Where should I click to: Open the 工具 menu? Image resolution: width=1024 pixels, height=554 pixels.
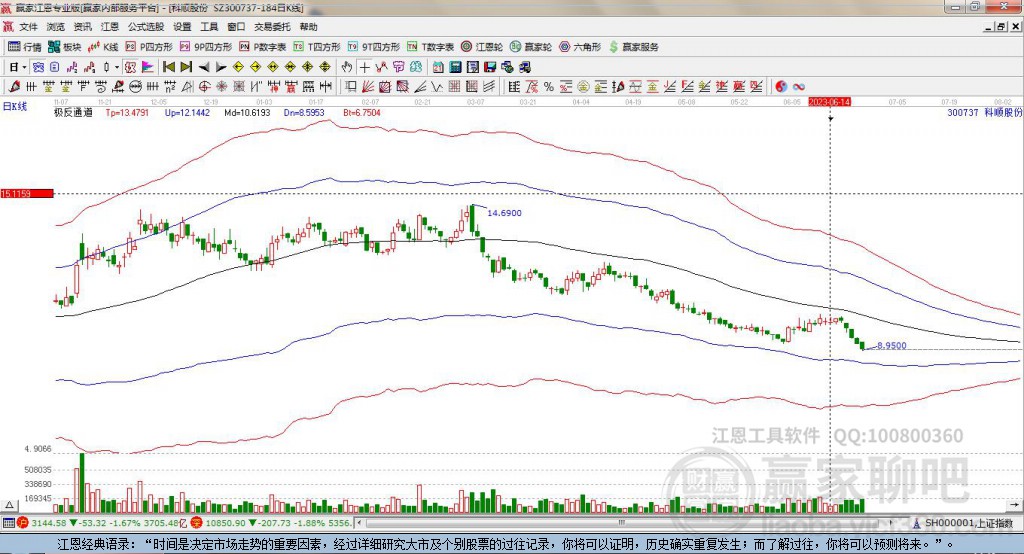pyautogui.click(x=209, y=27)
